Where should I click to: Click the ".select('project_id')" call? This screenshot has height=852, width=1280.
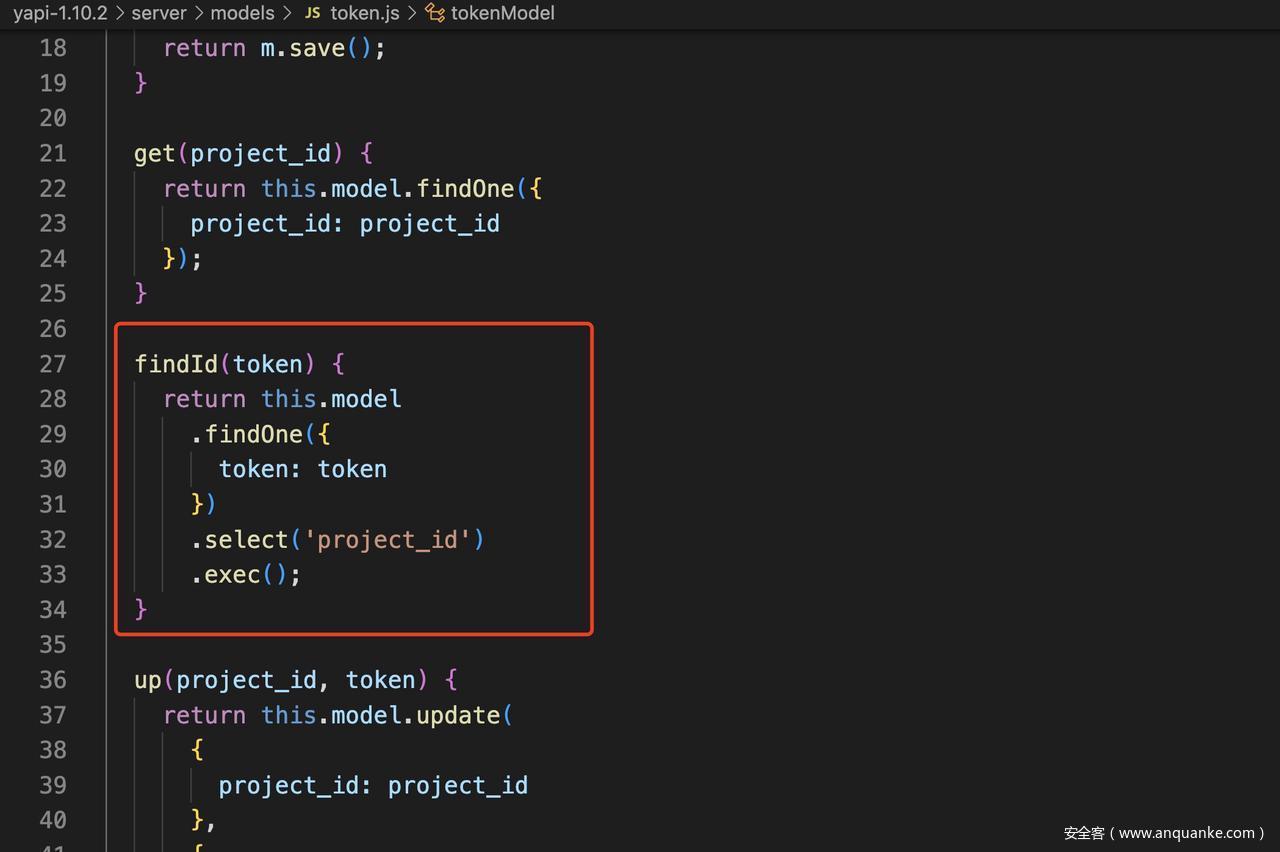[x=338, y=540]
